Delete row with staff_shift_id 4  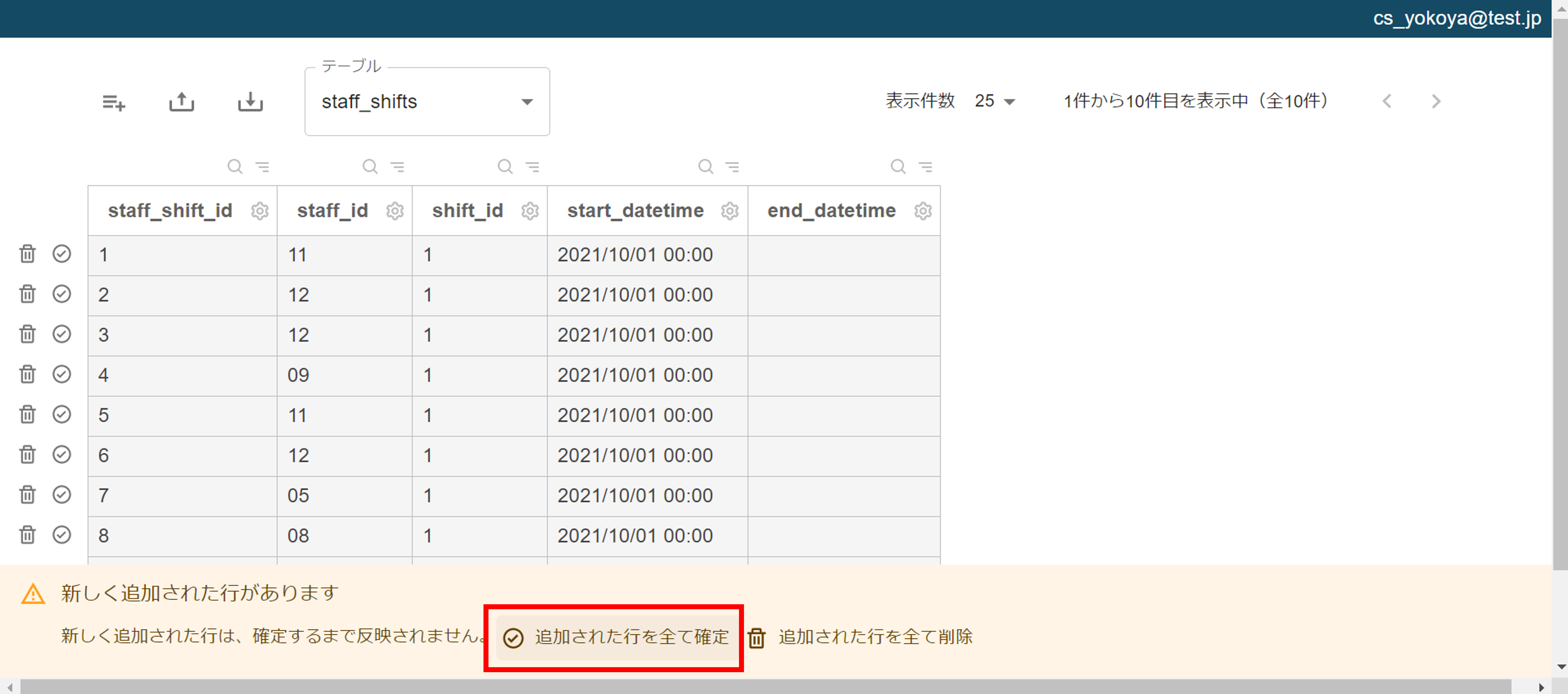[28, 374]
